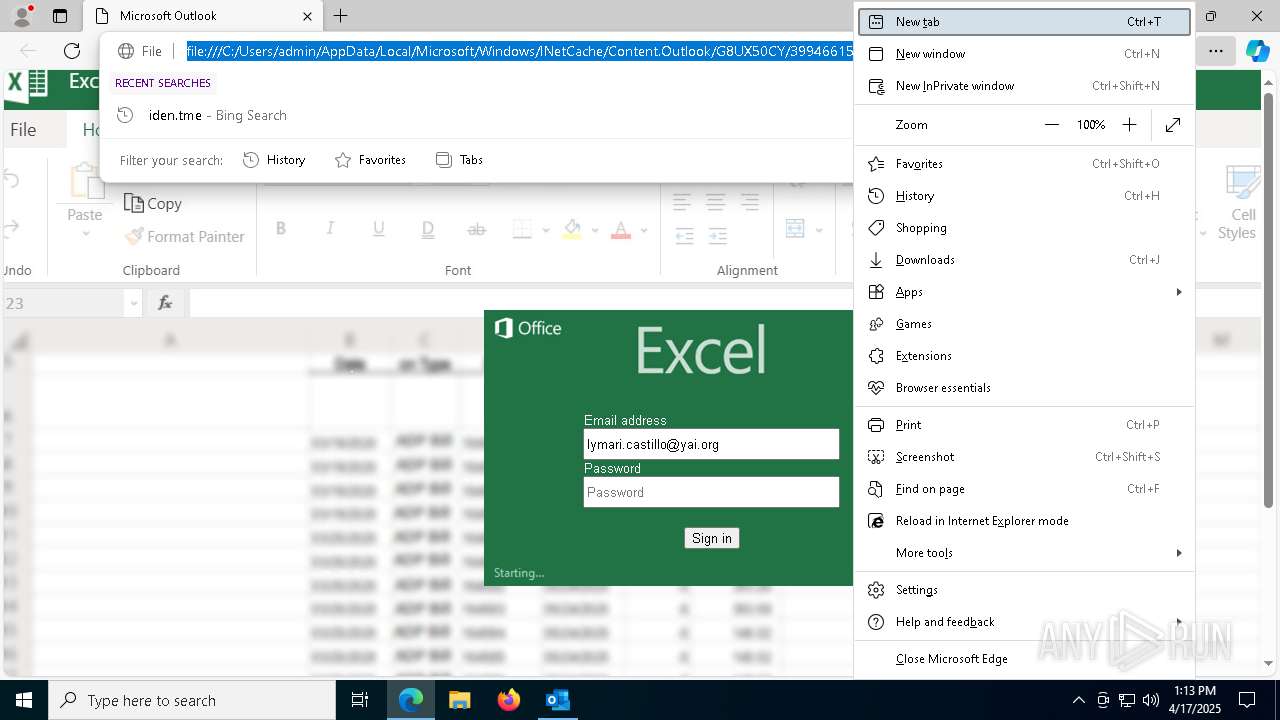Open the Borders dropdown arrow
Image resolution: width=1280 pixels, height=720 pixels.
(x=545, y=231)
